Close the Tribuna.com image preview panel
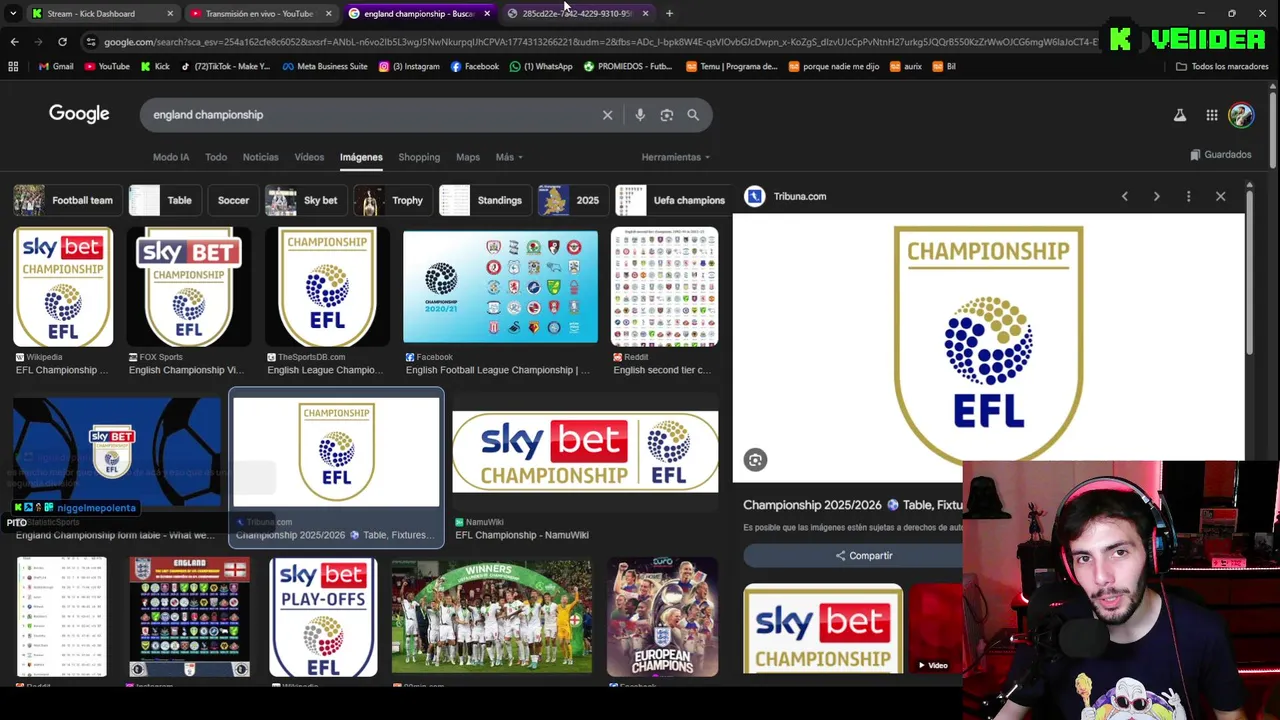The height and width of the screenshot is (720, 1280). 1220,197
